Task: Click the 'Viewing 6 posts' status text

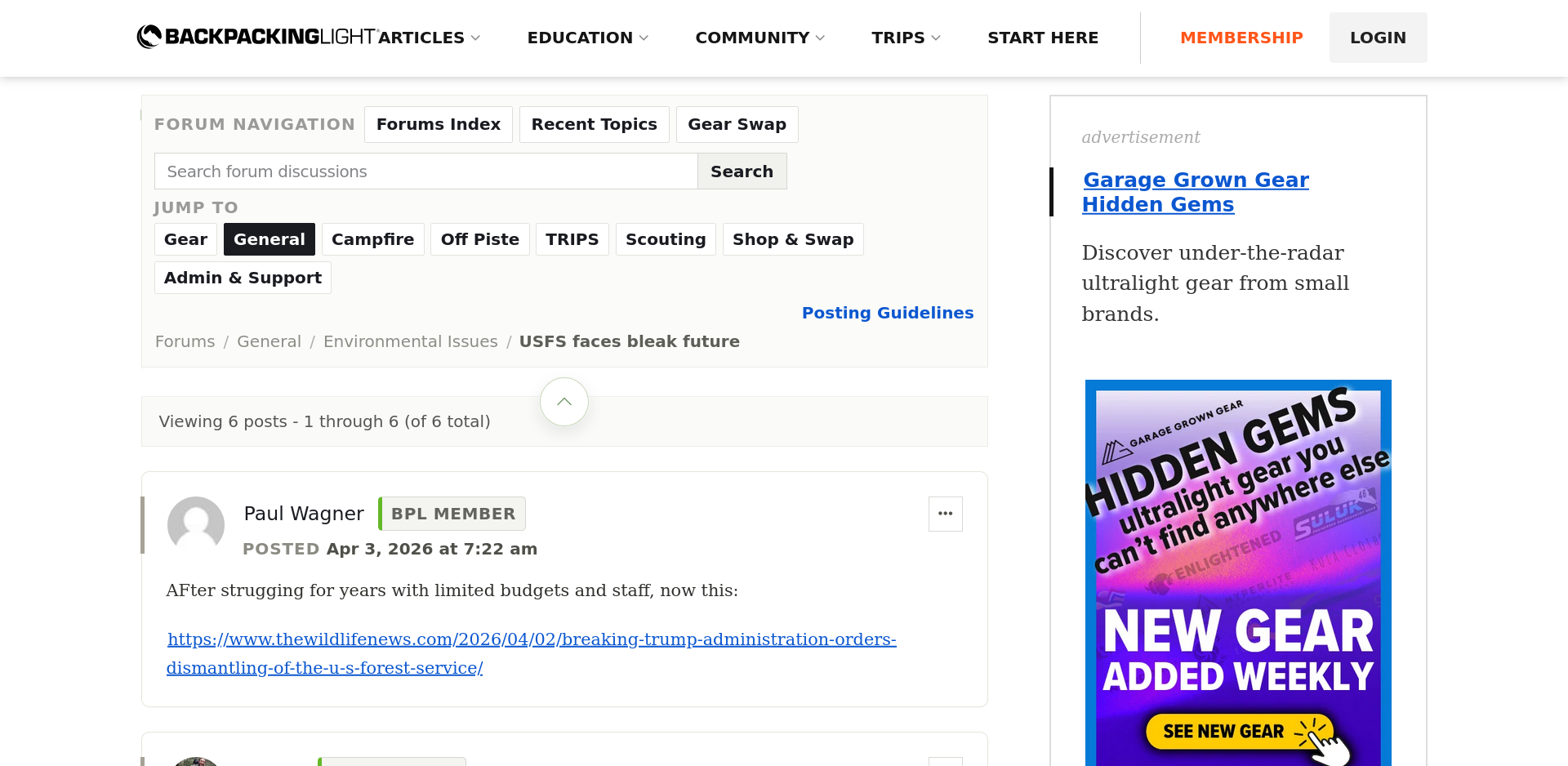Action: coord(325,421)
